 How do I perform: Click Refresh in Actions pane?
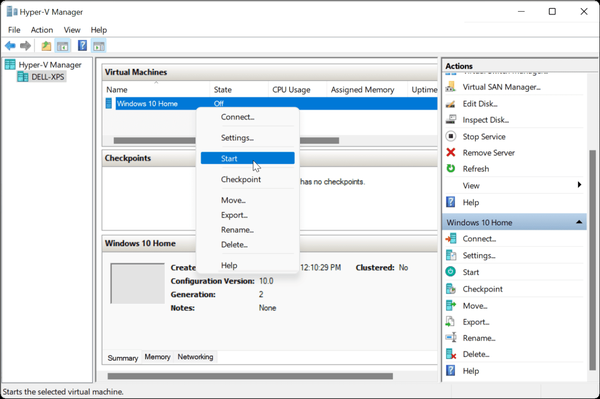point(476,169)
